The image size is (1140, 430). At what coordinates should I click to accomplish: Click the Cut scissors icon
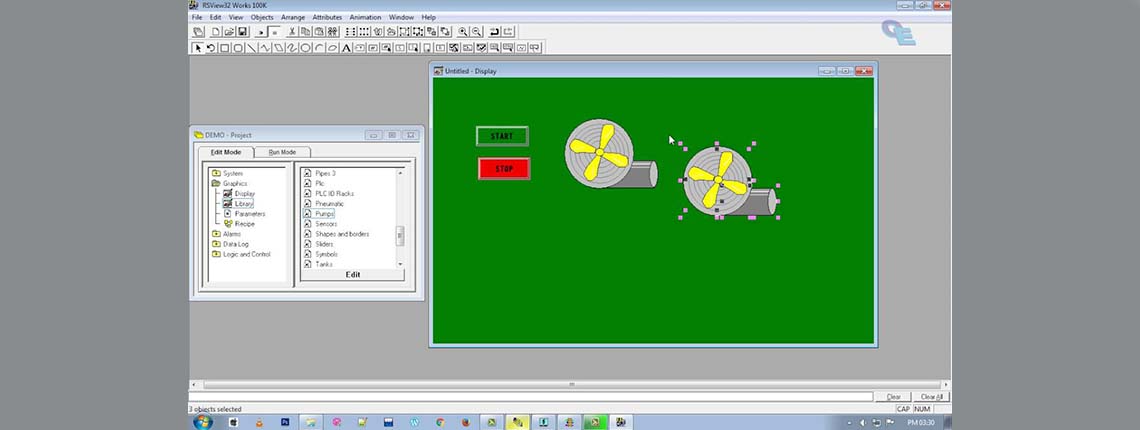292,32
